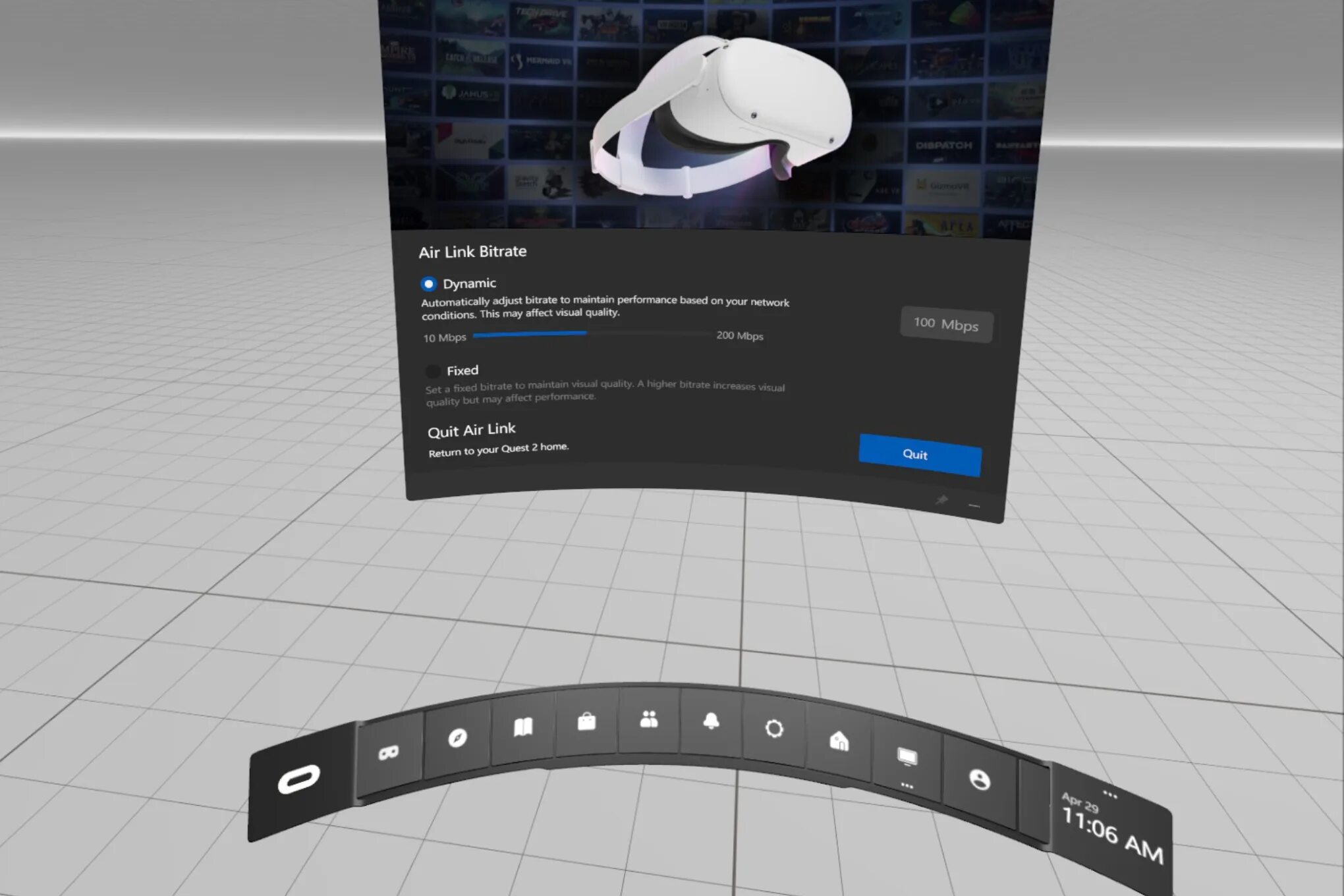Open the Social friends icon

coord(649,719)
